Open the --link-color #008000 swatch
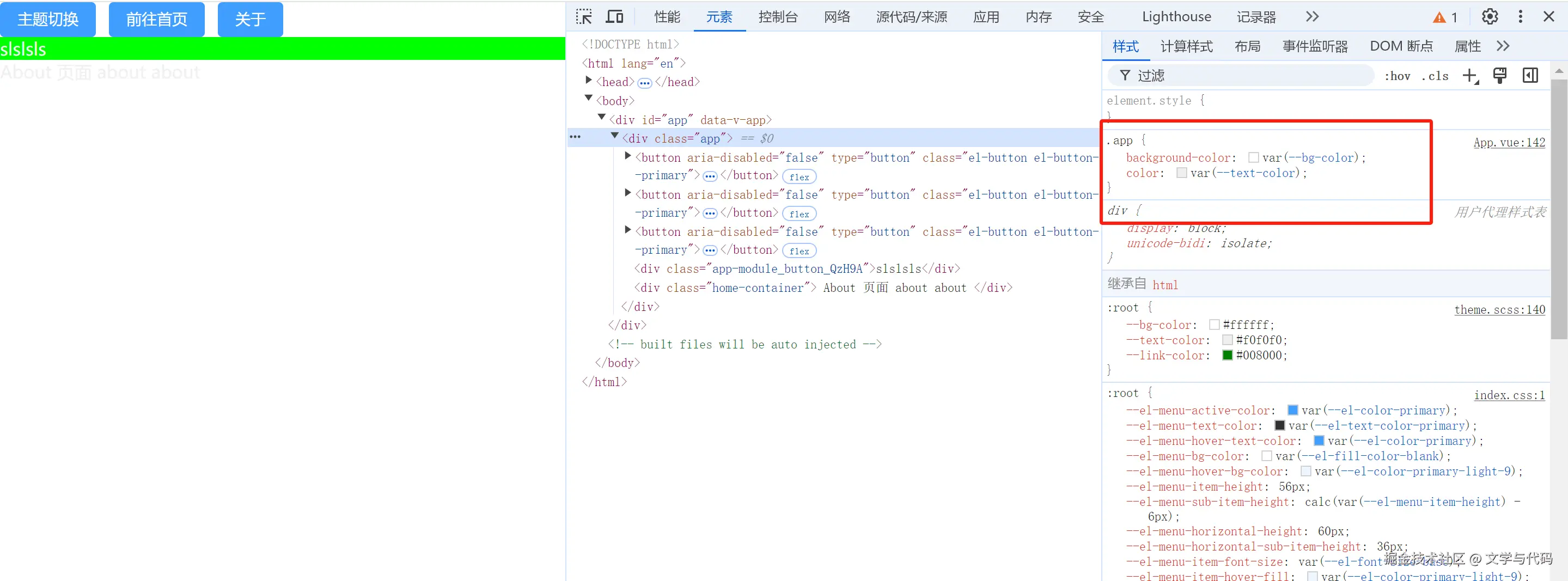The width and height of the screenshot is (1568, 581). click(x=1227, y=355)
